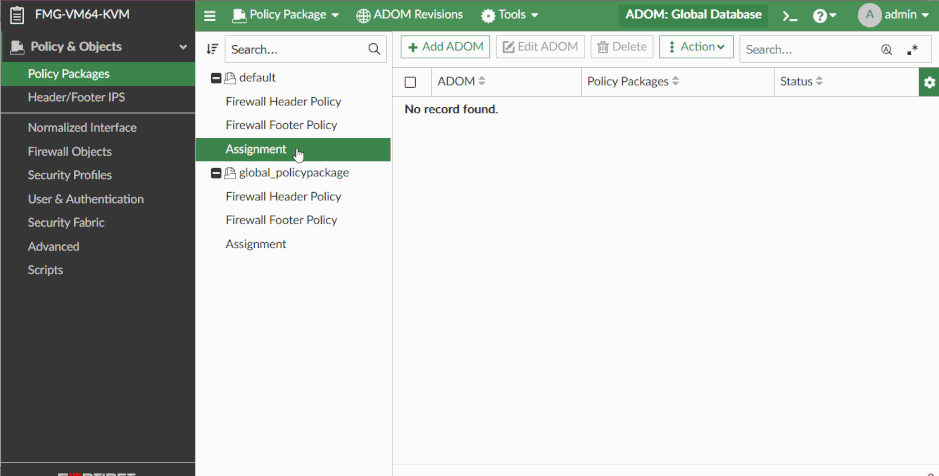The height and width of the screenshot is (476, 939).
Task: Check the select-all checkbox in table header
Action: coord(410,82)
